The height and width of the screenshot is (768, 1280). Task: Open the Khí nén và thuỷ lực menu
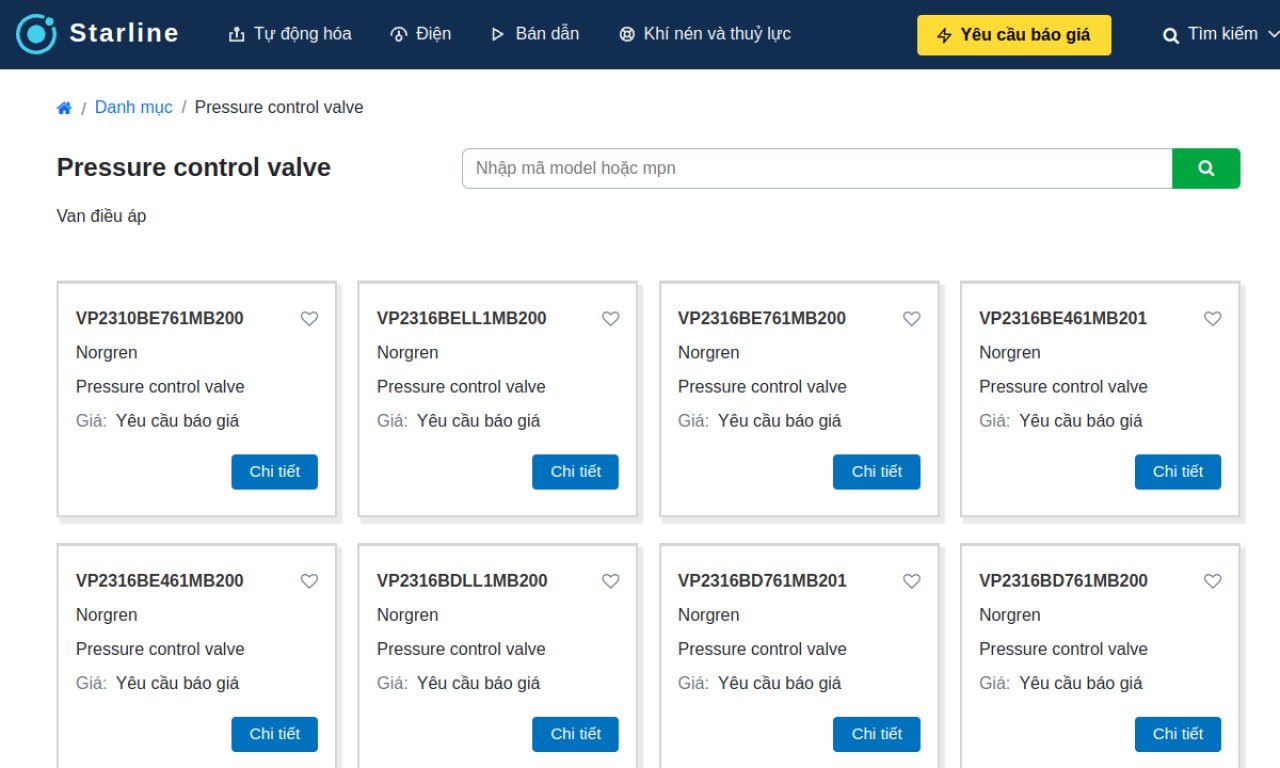(705, 34)
